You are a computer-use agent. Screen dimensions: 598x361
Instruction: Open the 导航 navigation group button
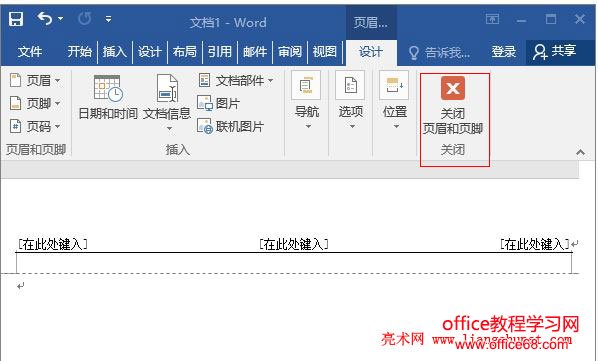pos(307,100)
